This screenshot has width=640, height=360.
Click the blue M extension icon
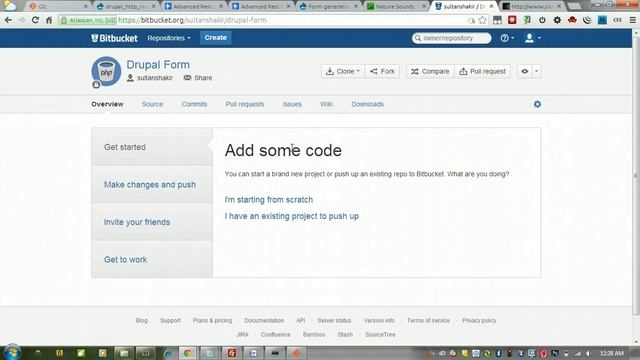click(x=602, y=20)
